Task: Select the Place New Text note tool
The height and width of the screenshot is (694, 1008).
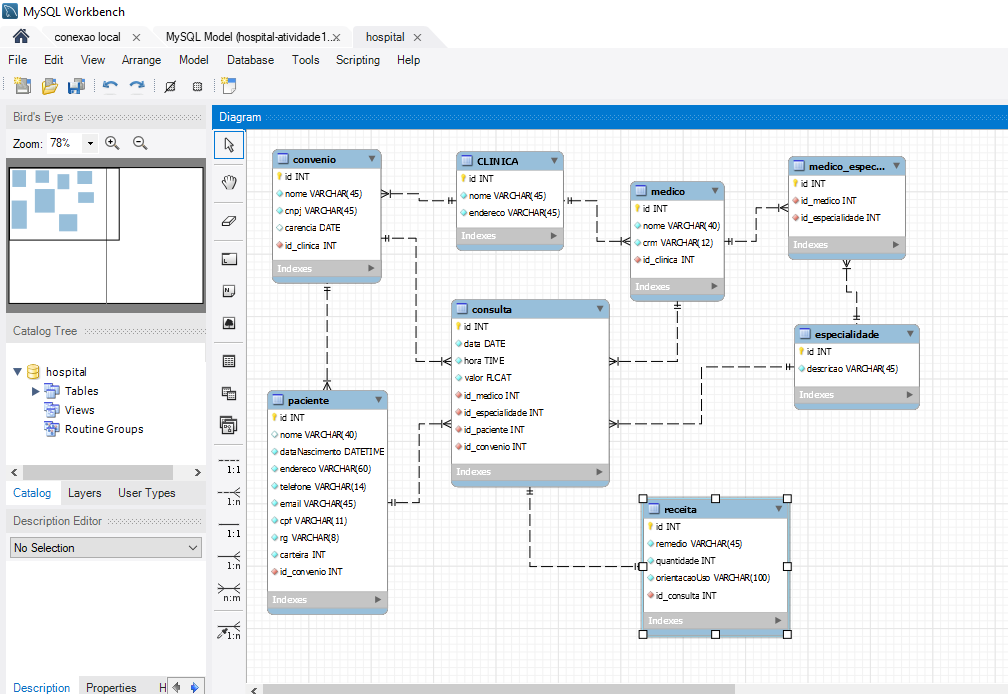Action: click(x=229, y=290)
